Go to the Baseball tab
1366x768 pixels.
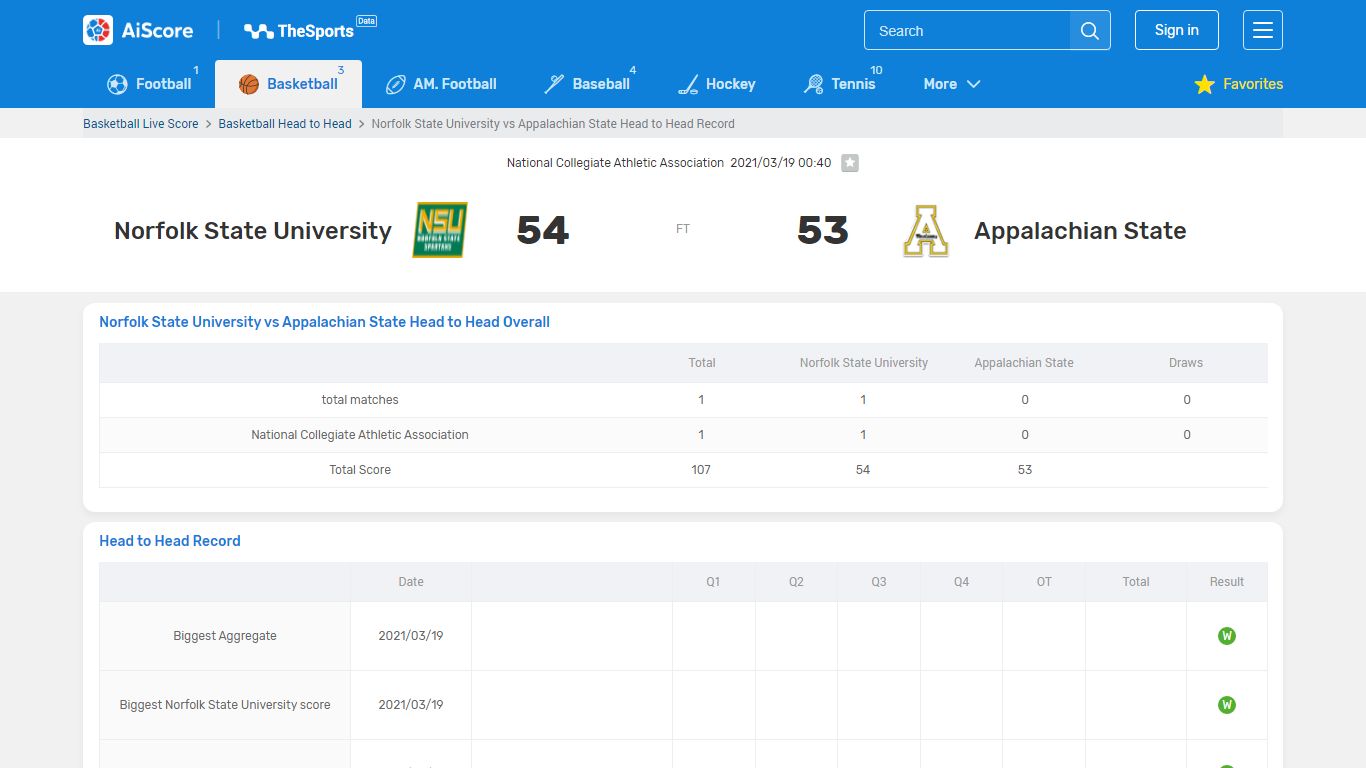[587, 84]
